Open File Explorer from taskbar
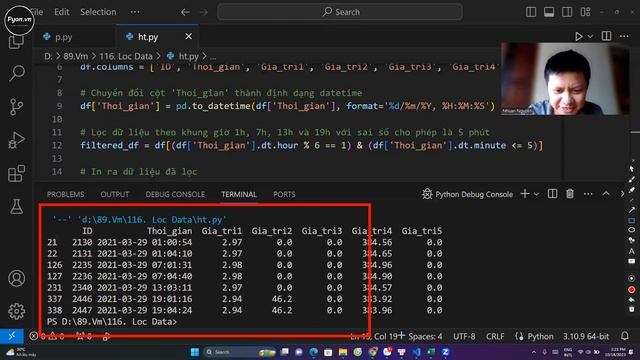Viewport: 640px width, 360px height. [343, 352]
